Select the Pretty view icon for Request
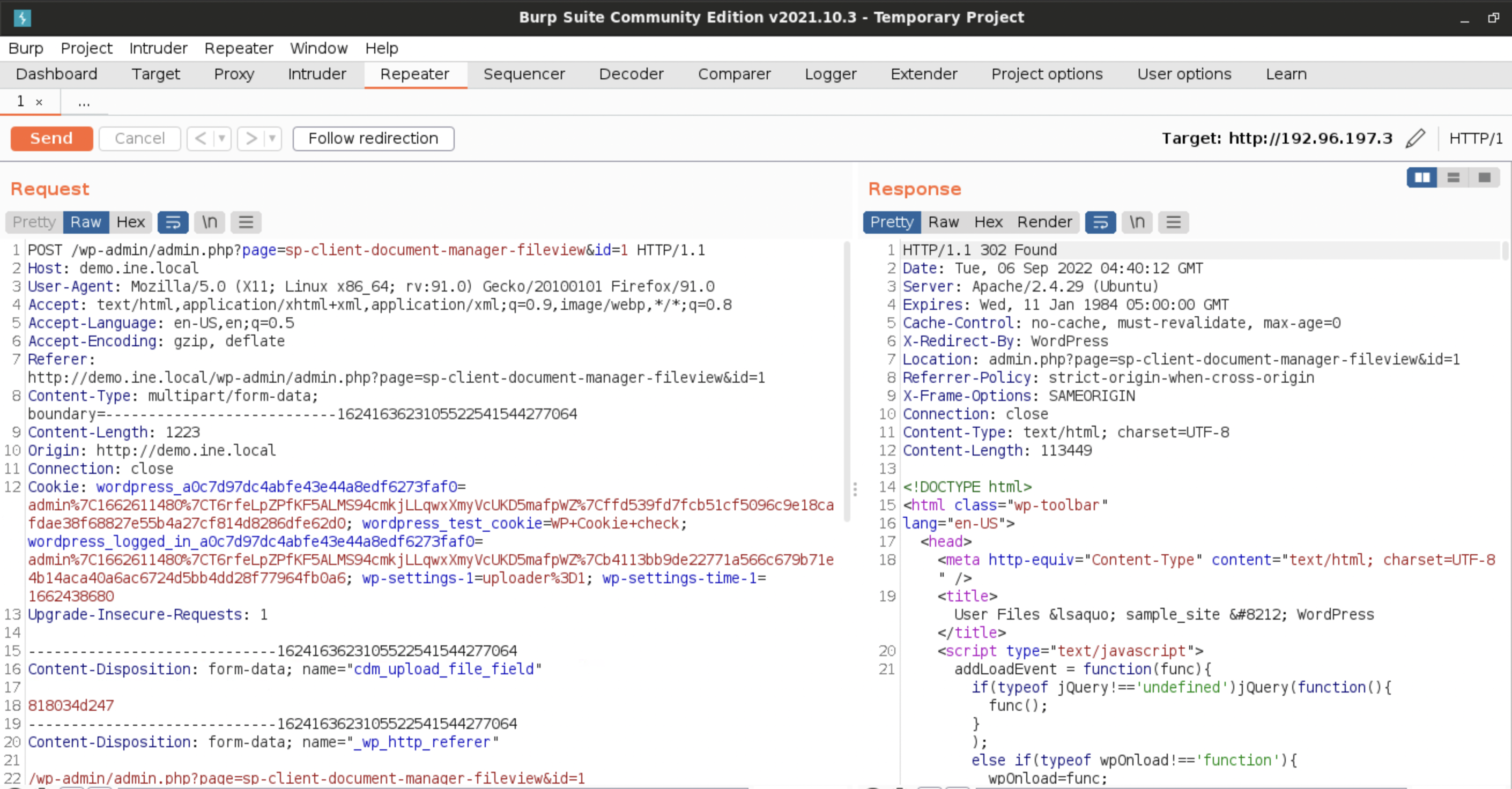The image size is (1512, 789). [x=34, y=222]
